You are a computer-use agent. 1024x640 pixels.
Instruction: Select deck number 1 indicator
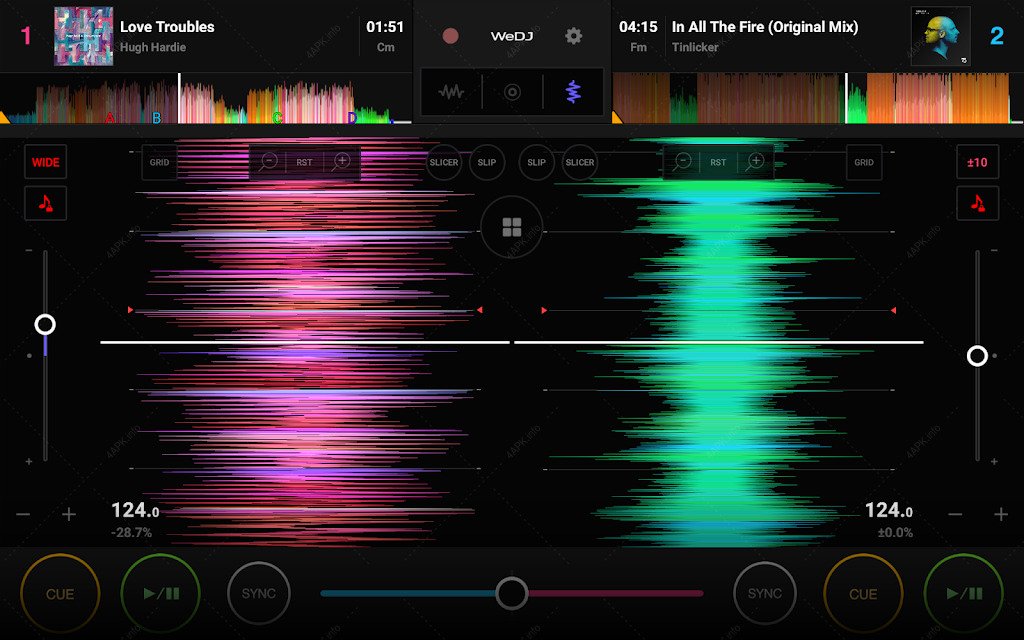point(26,36)
